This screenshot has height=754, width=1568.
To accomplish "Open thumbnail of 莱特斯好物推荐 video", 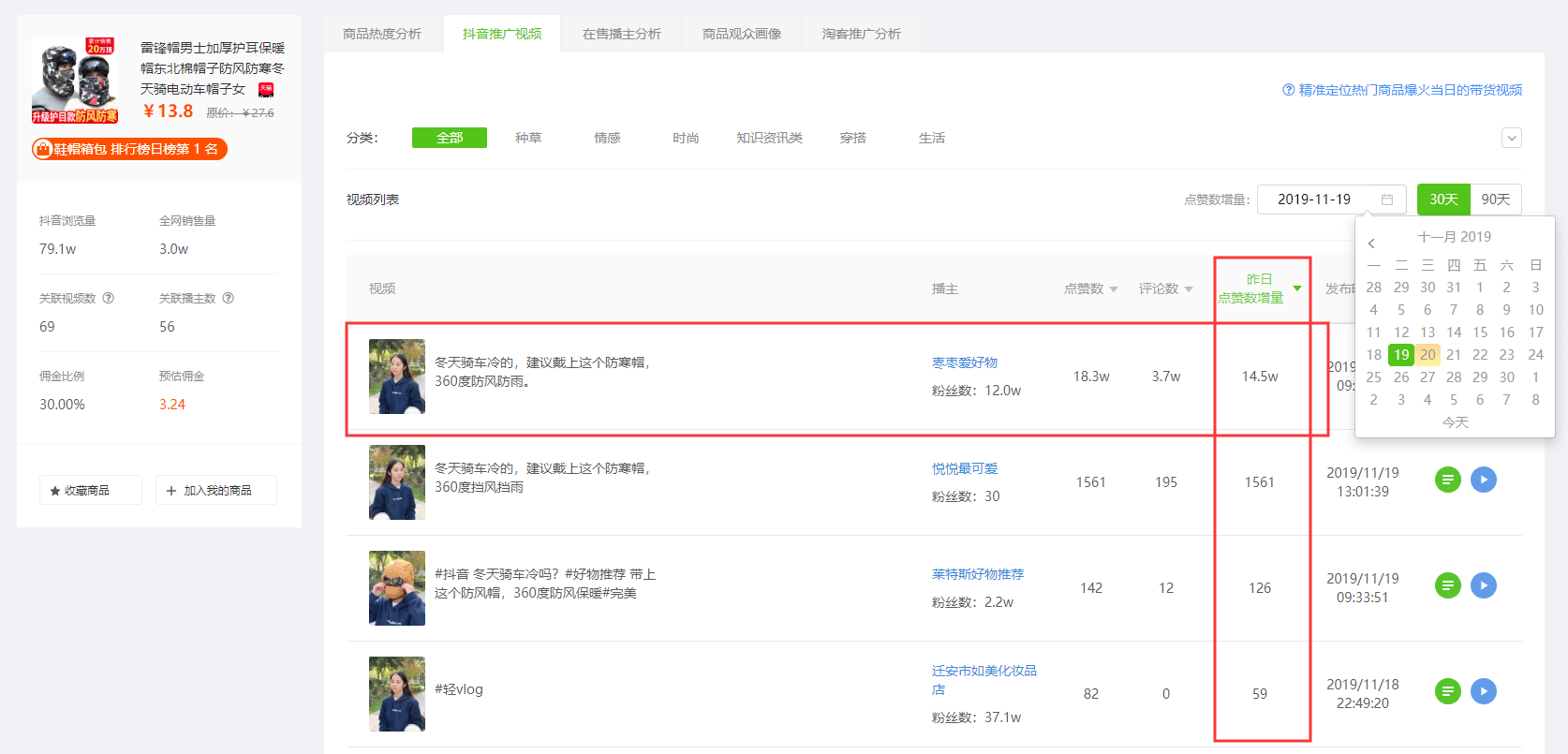I will (397, 588).
